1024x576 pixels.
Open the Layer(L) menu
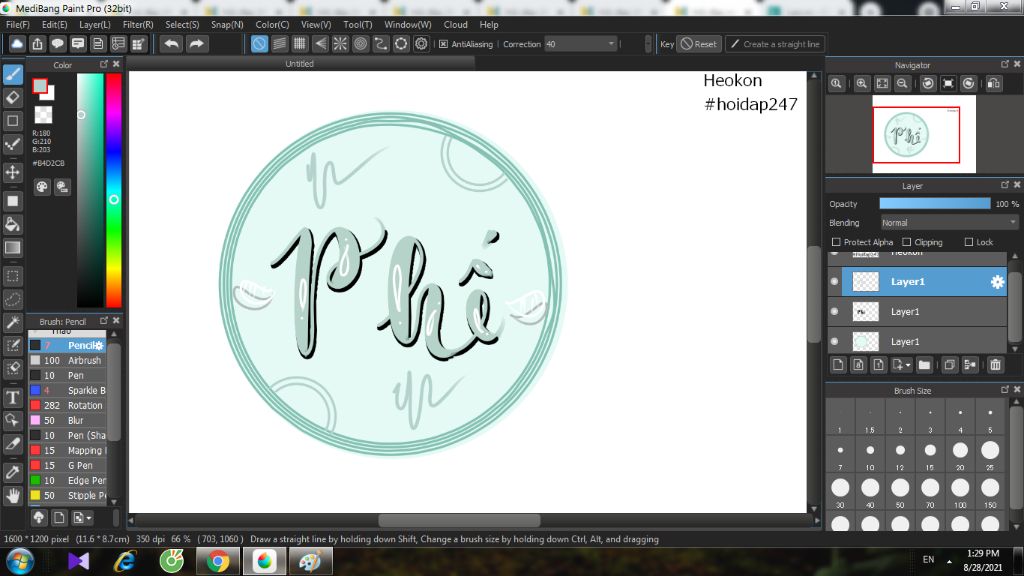[95, 25]
